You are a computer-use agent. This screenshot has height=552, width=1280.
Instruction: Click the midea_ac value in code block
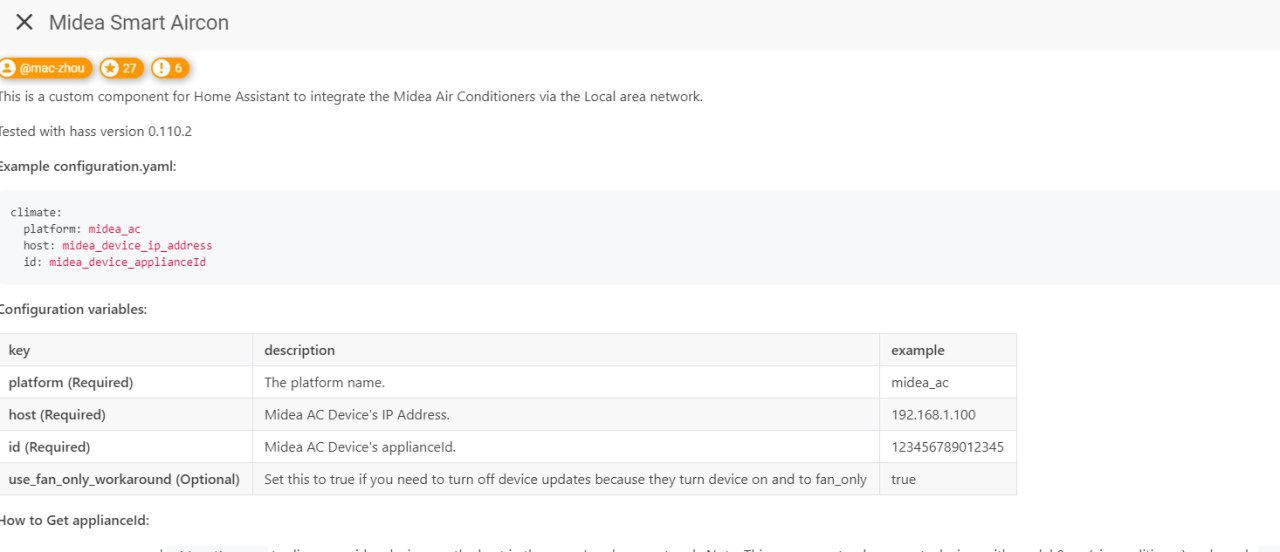(x=114, y=229)
